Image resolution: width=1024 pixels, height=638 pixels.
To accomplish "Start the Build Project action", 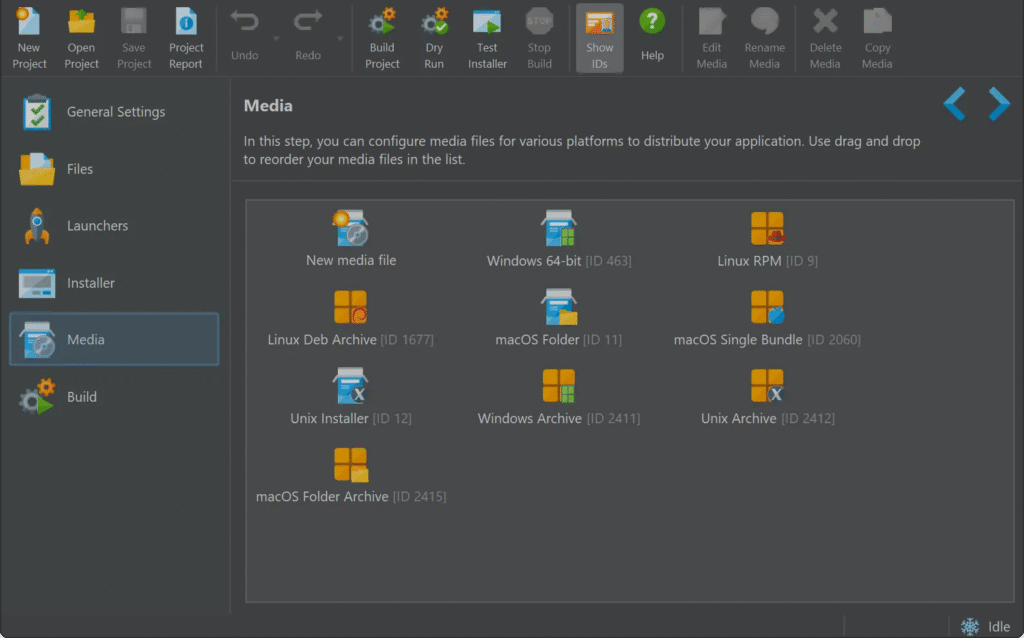I will (x=382, y=38).
